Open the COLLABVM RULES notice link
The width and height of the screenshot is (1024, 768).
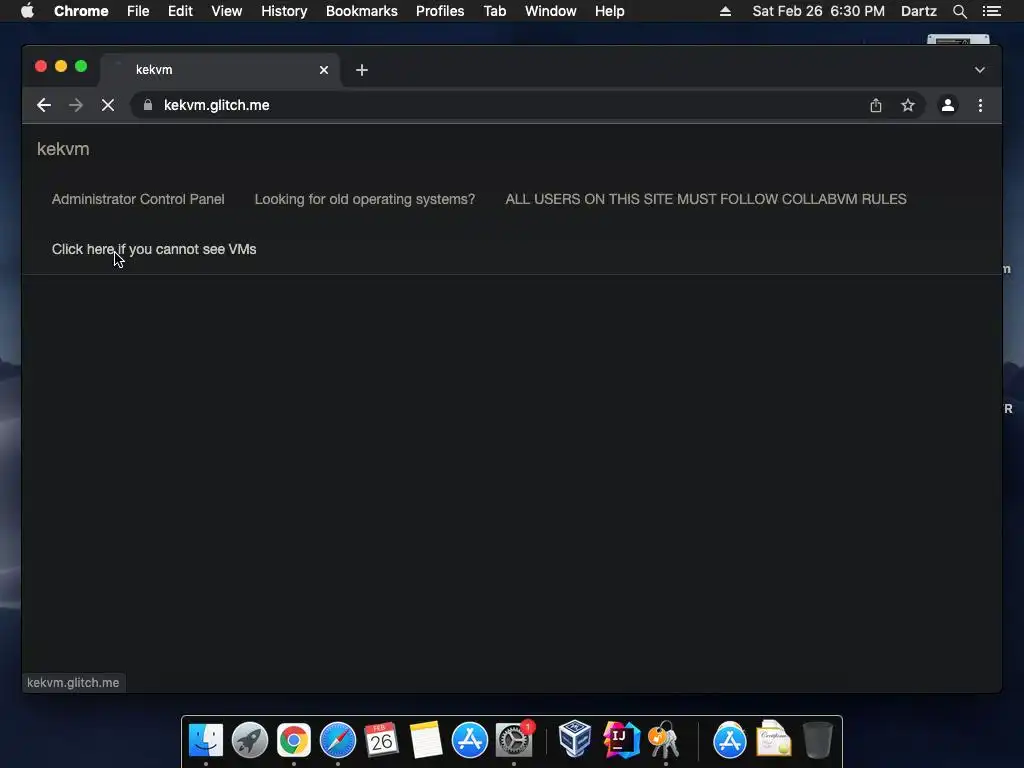(705, 199)
